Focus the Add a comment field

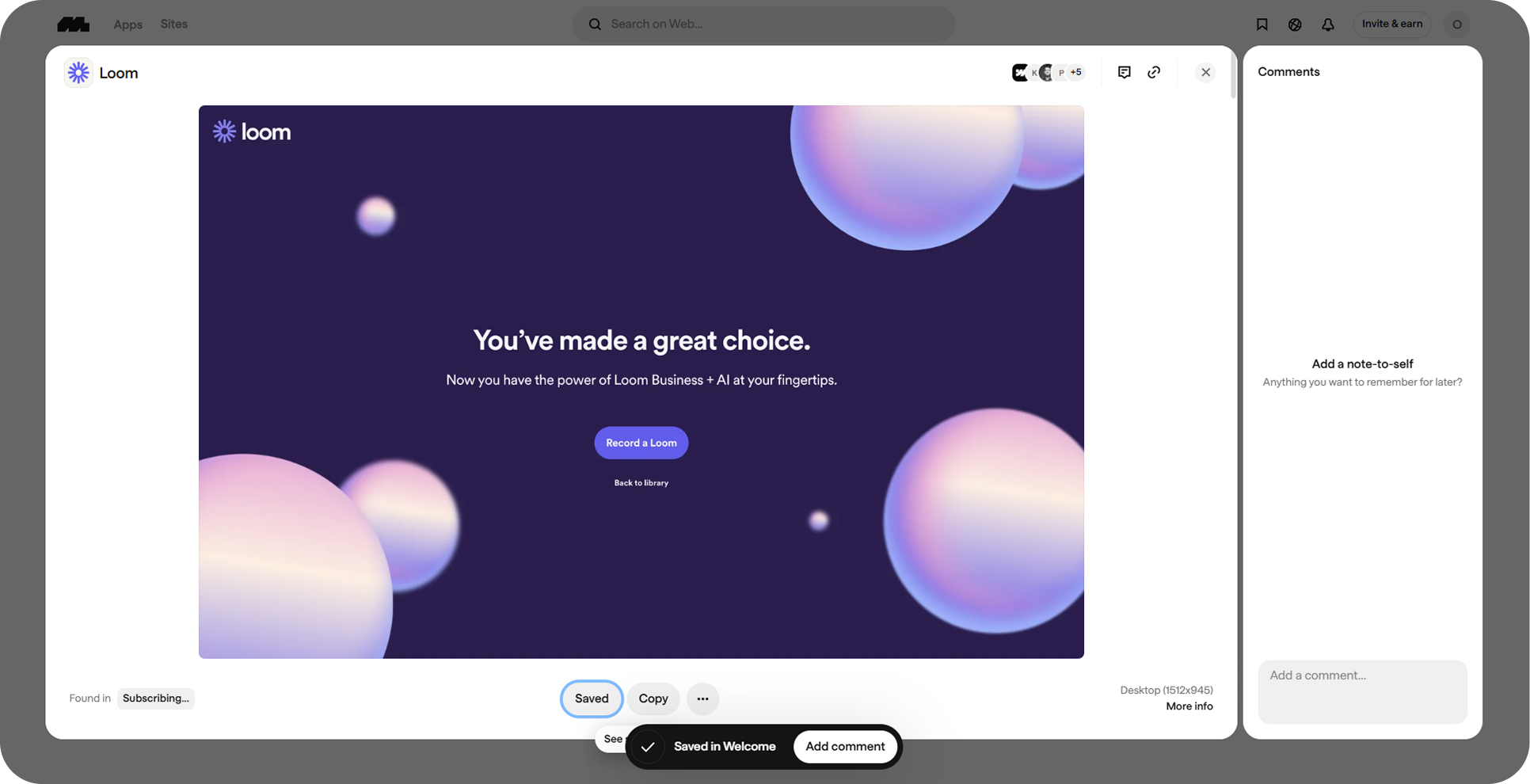[x=1362, y=691]
